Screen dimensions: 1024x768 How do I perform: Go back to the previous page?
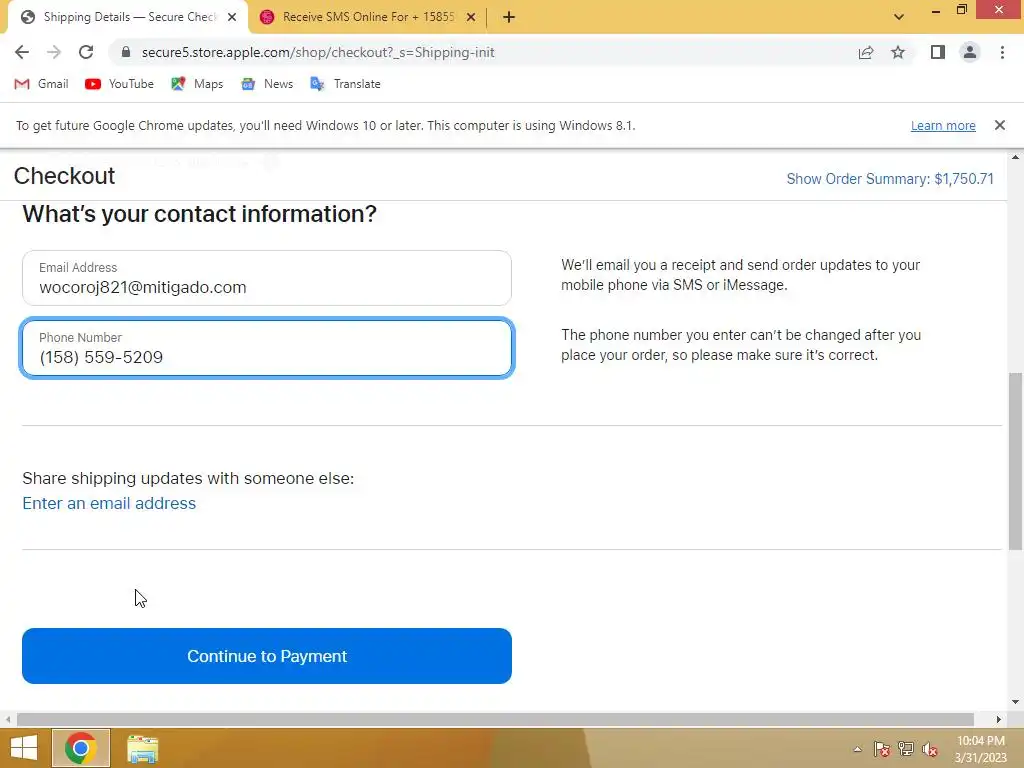point(22,52)
